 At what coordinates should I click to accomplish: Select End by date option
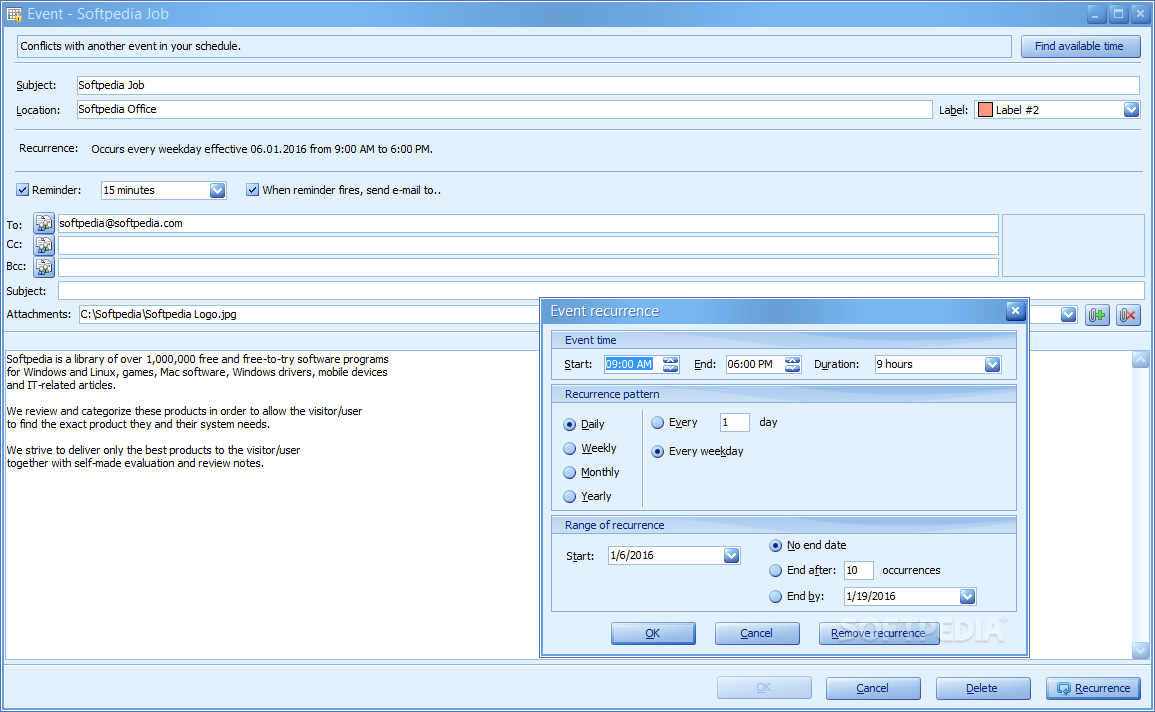775,596
